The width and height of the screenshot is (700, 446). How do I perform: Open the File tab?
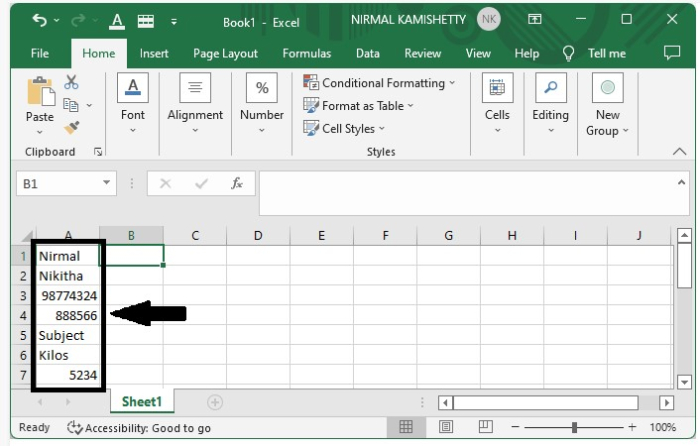coord(40,54)
